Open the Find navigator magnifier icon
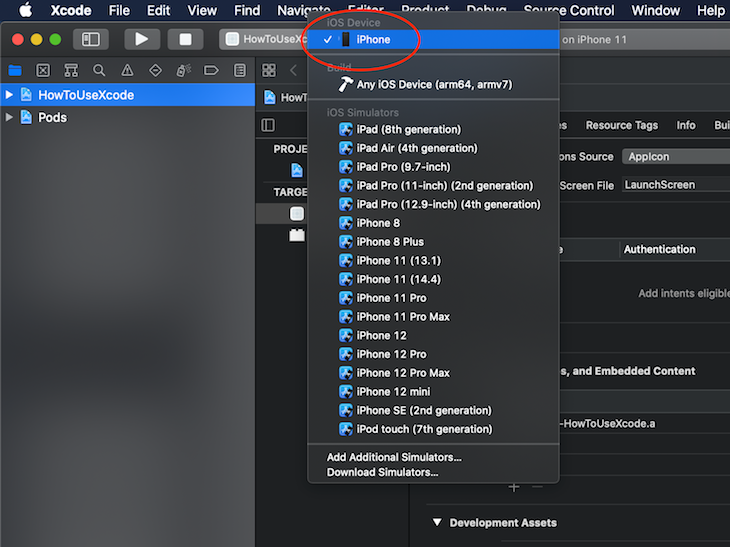The width and height of the screenshot is (730, 547). [99, 70]
